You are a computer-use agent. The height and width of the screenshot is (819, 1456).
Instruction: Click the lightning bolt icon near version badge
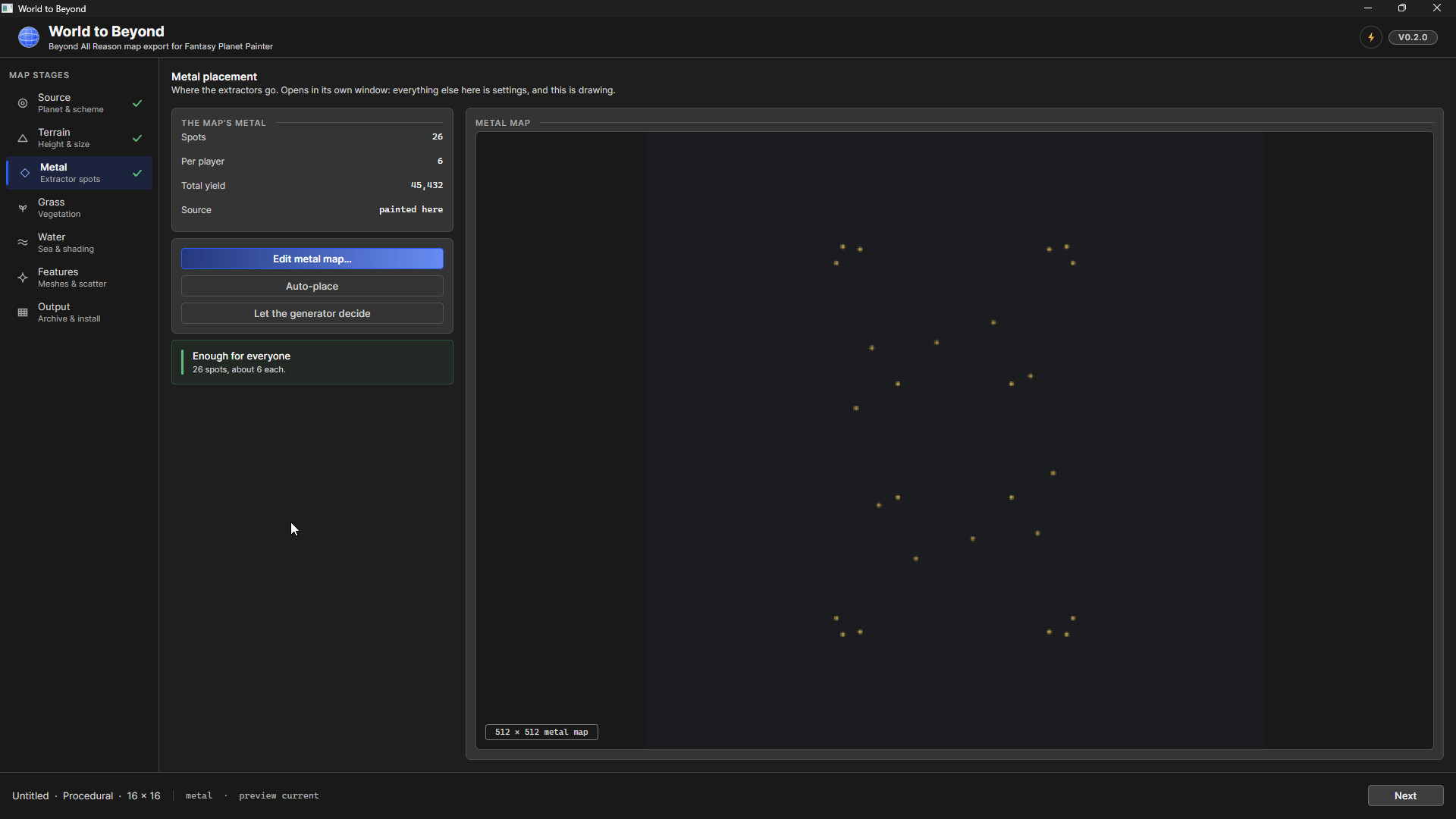coord(1370,37)
